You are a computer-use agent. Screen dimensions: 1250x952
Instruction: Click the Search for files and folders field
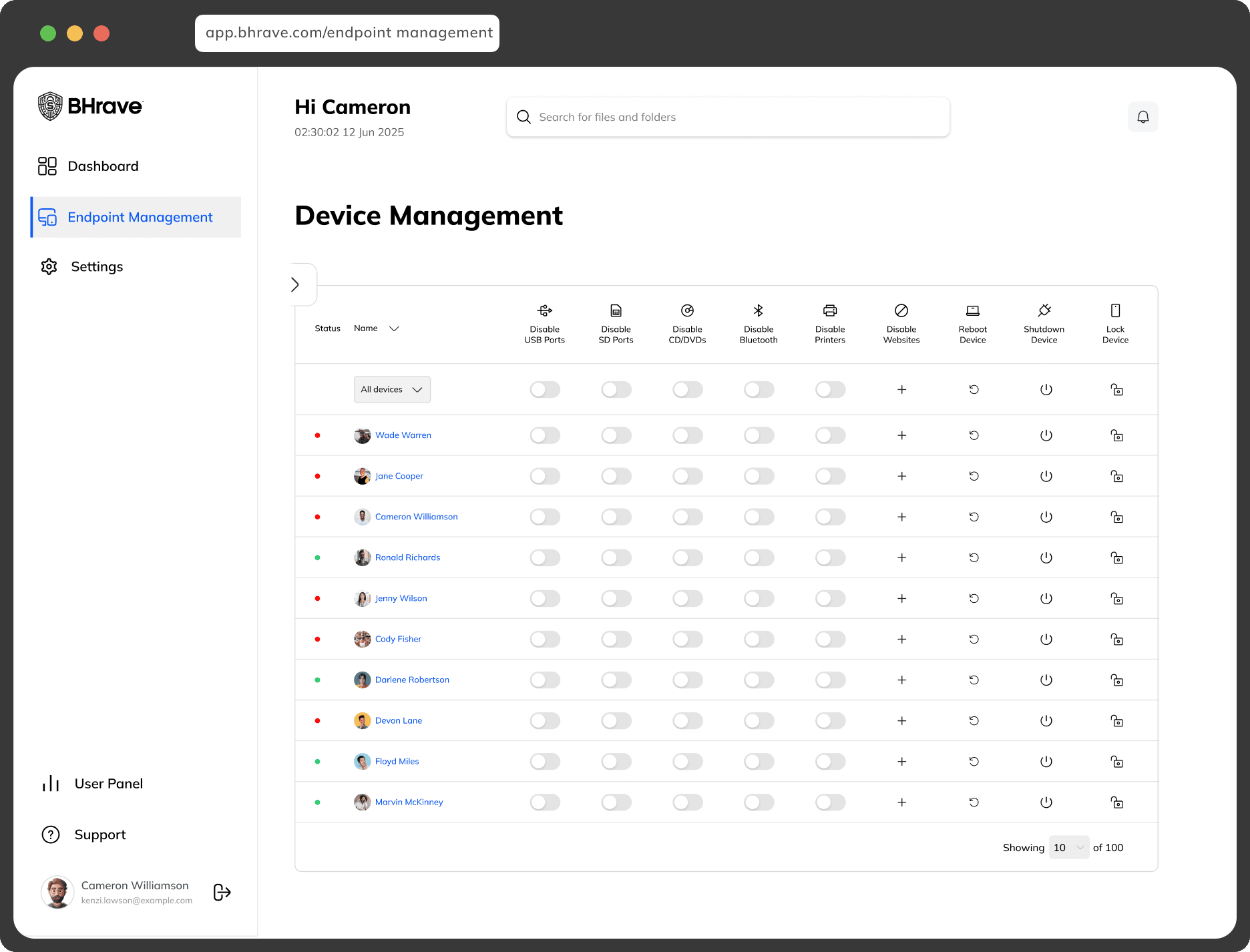[728, 117]
